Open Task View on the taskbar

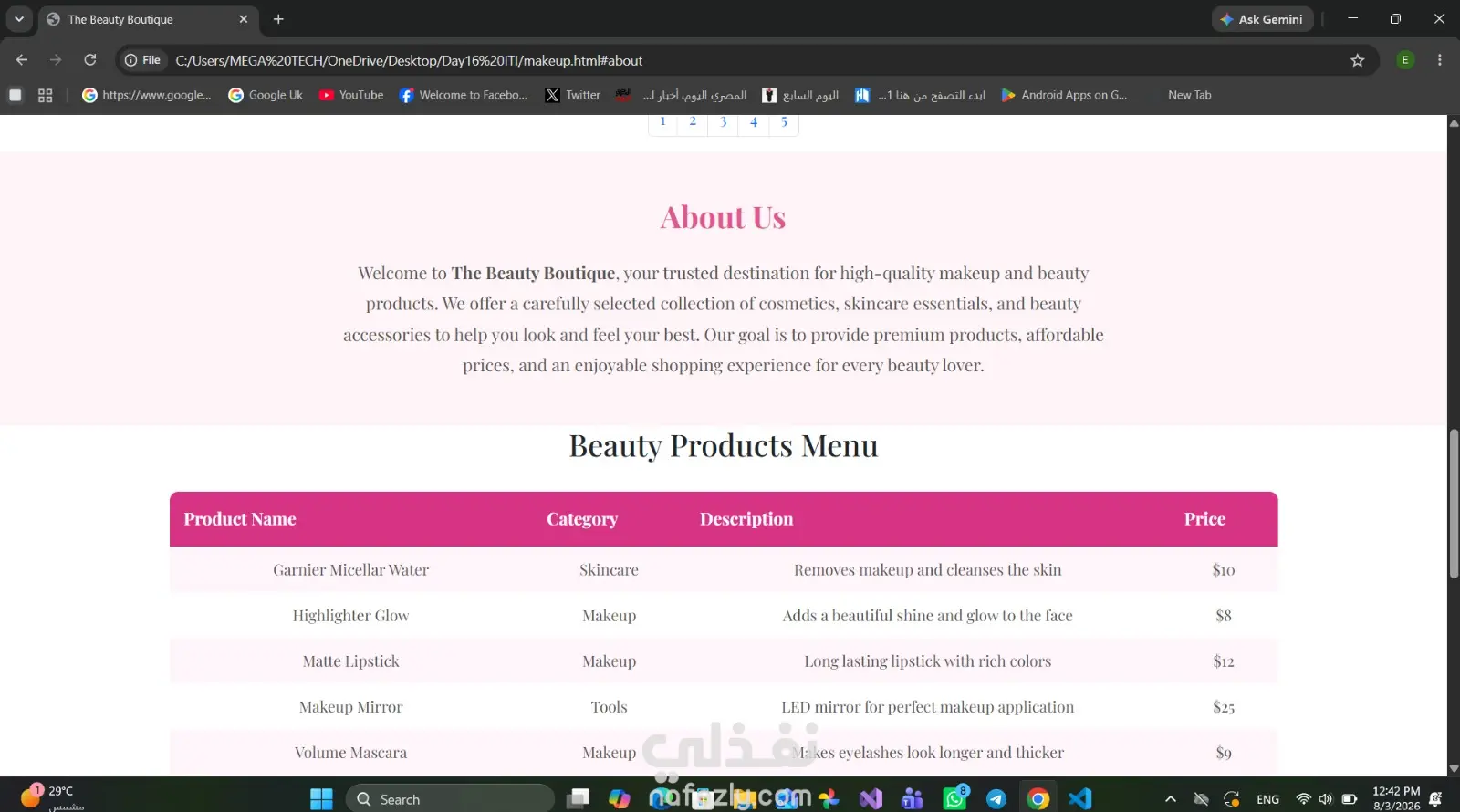(578, 799)
